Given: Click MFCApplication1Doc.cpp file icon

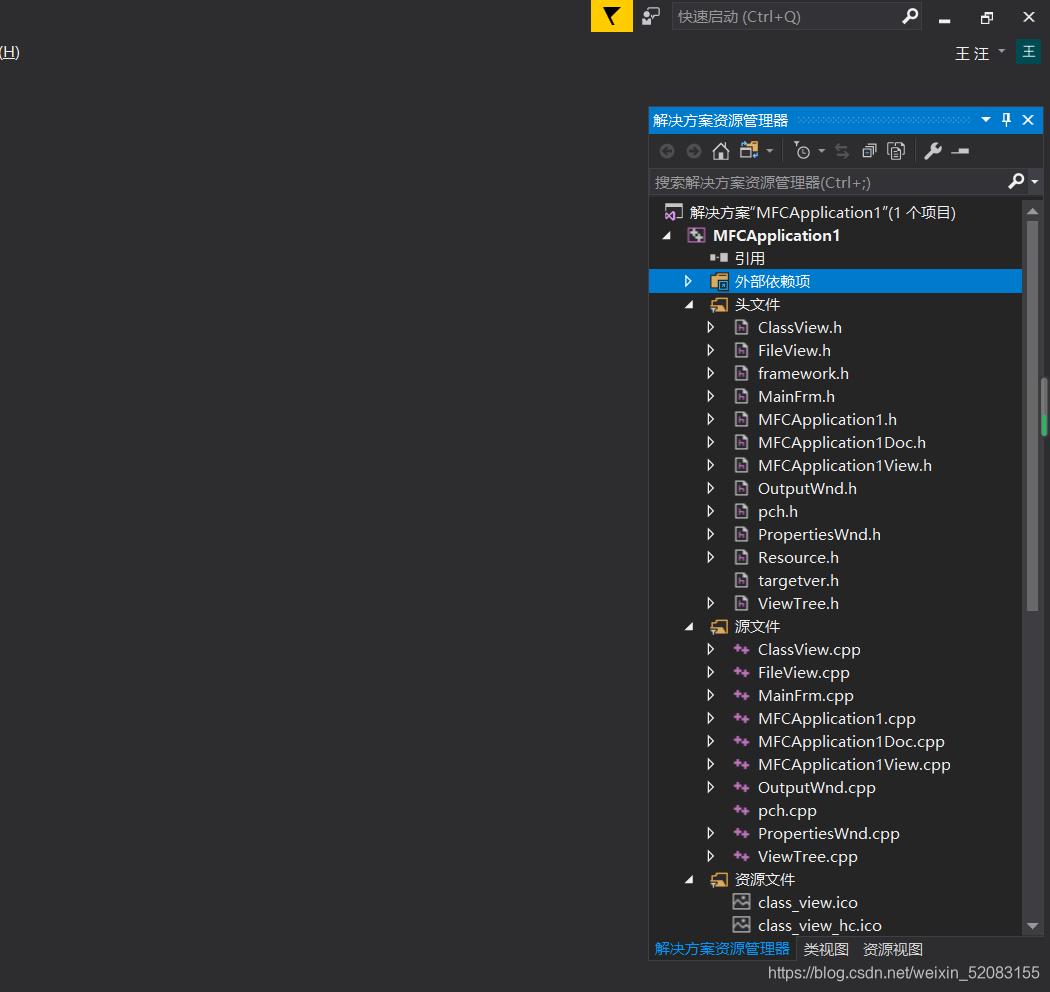Looking at the screenshot, I should tap(741, 741).
